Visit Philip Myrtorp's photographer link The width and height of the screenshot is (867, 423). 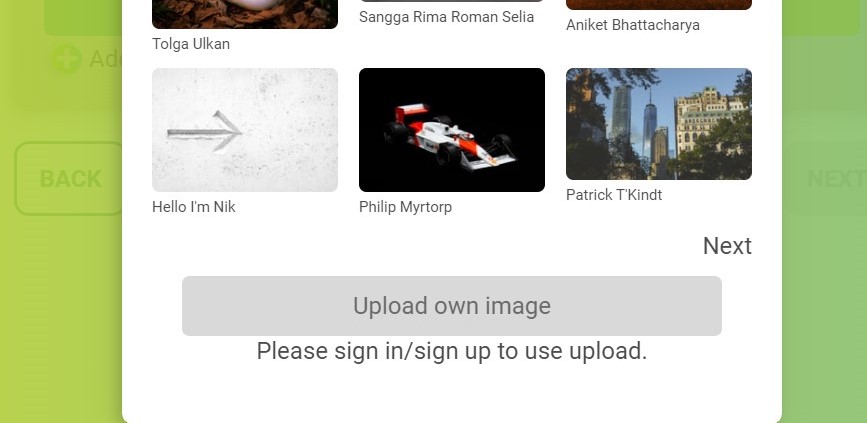(x=405, y=207)
